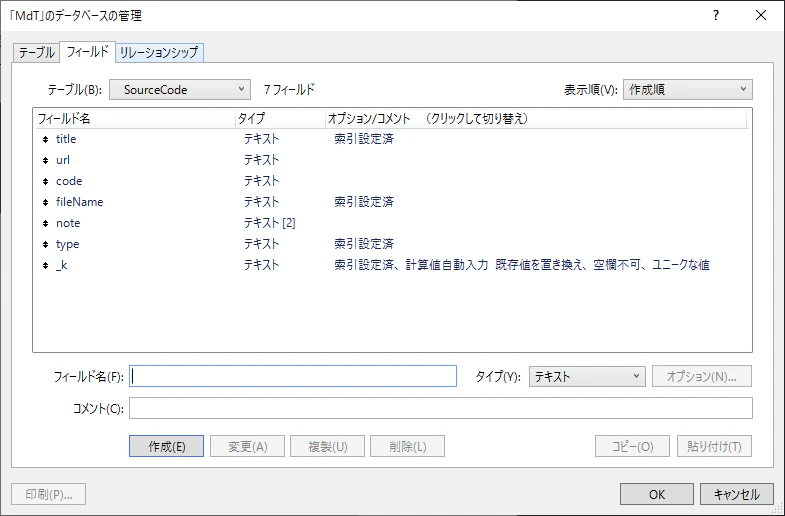
Task: Focus the フィールド名 input field
Action: pyautogui.click(x=293, y=376)
